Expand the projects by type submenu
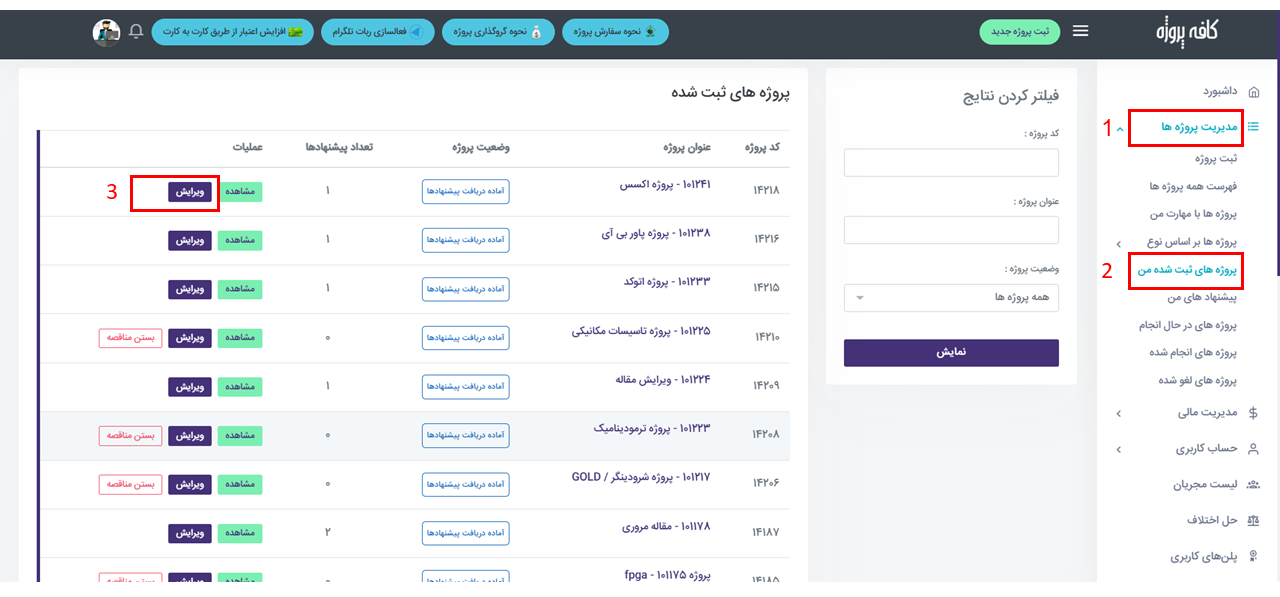This screenshot has width=1280, height=597. pyautogui.click(x=1118, y=243)
